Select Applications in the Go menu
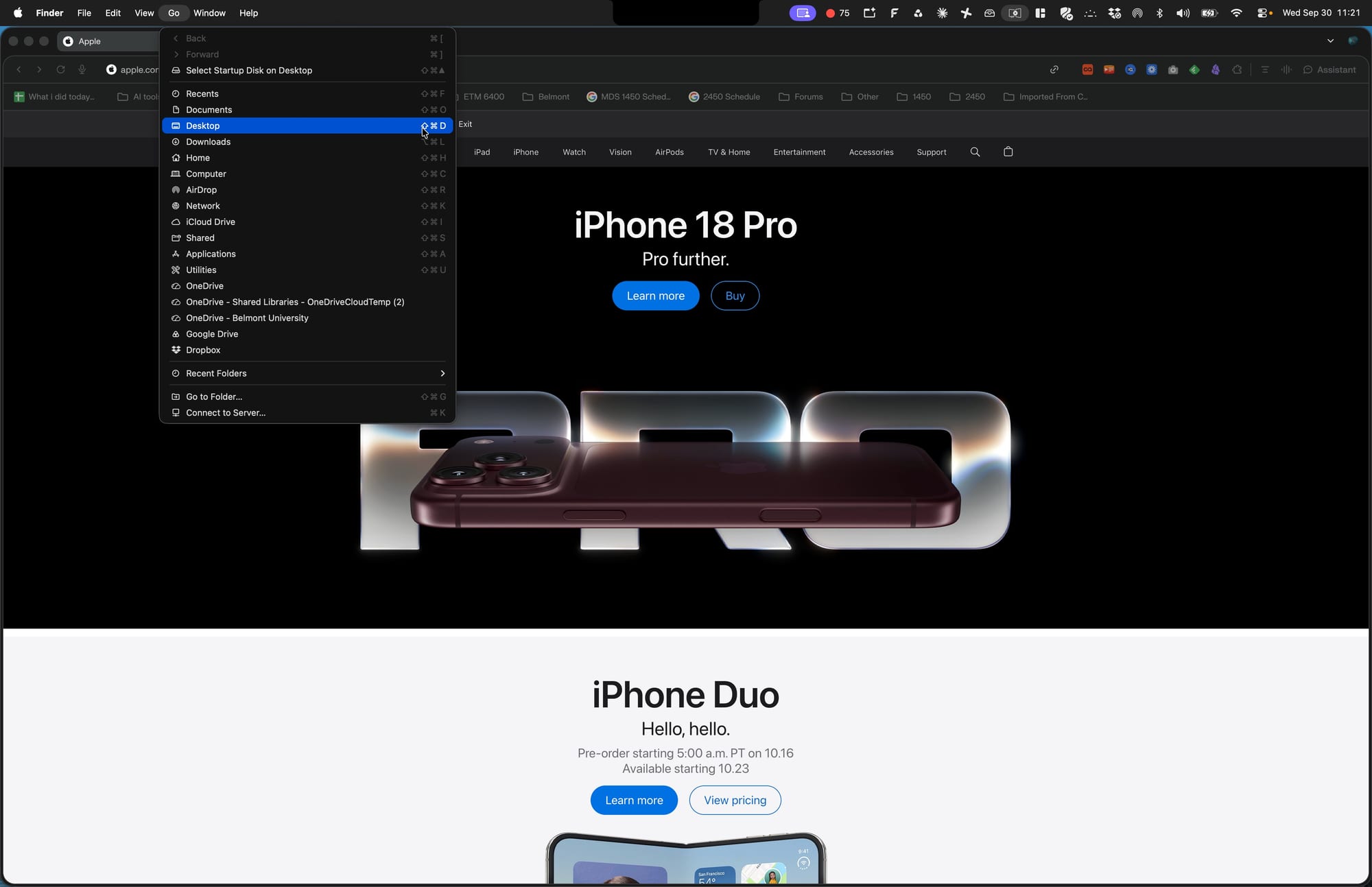Screen dimensions: 1372x887 [x=307, y=254]
